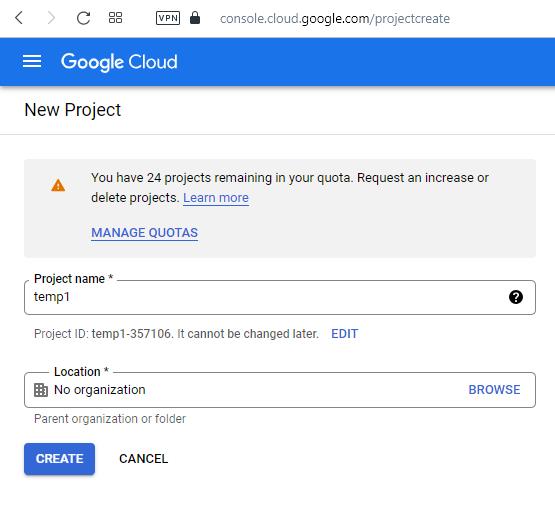Click the CREATE button
Viewport: 555px width, 520px height.
coord(59,459)
